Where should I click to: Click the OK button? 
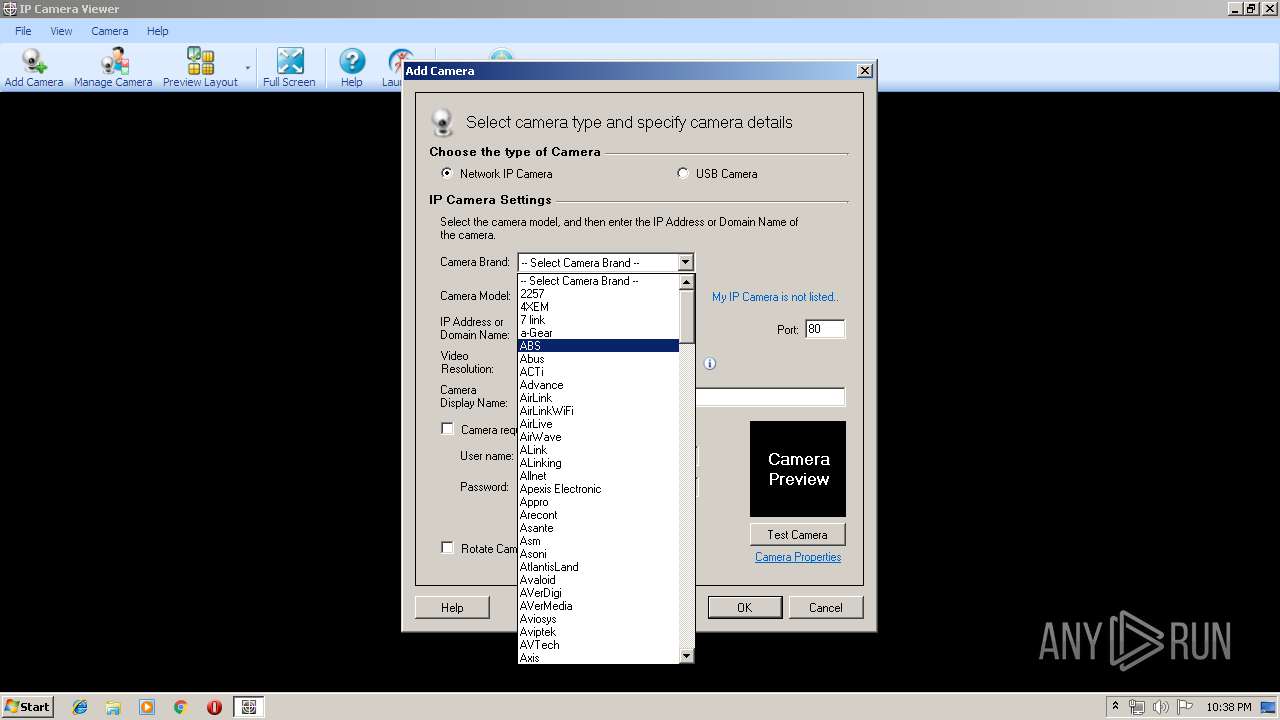coord(744,607)
